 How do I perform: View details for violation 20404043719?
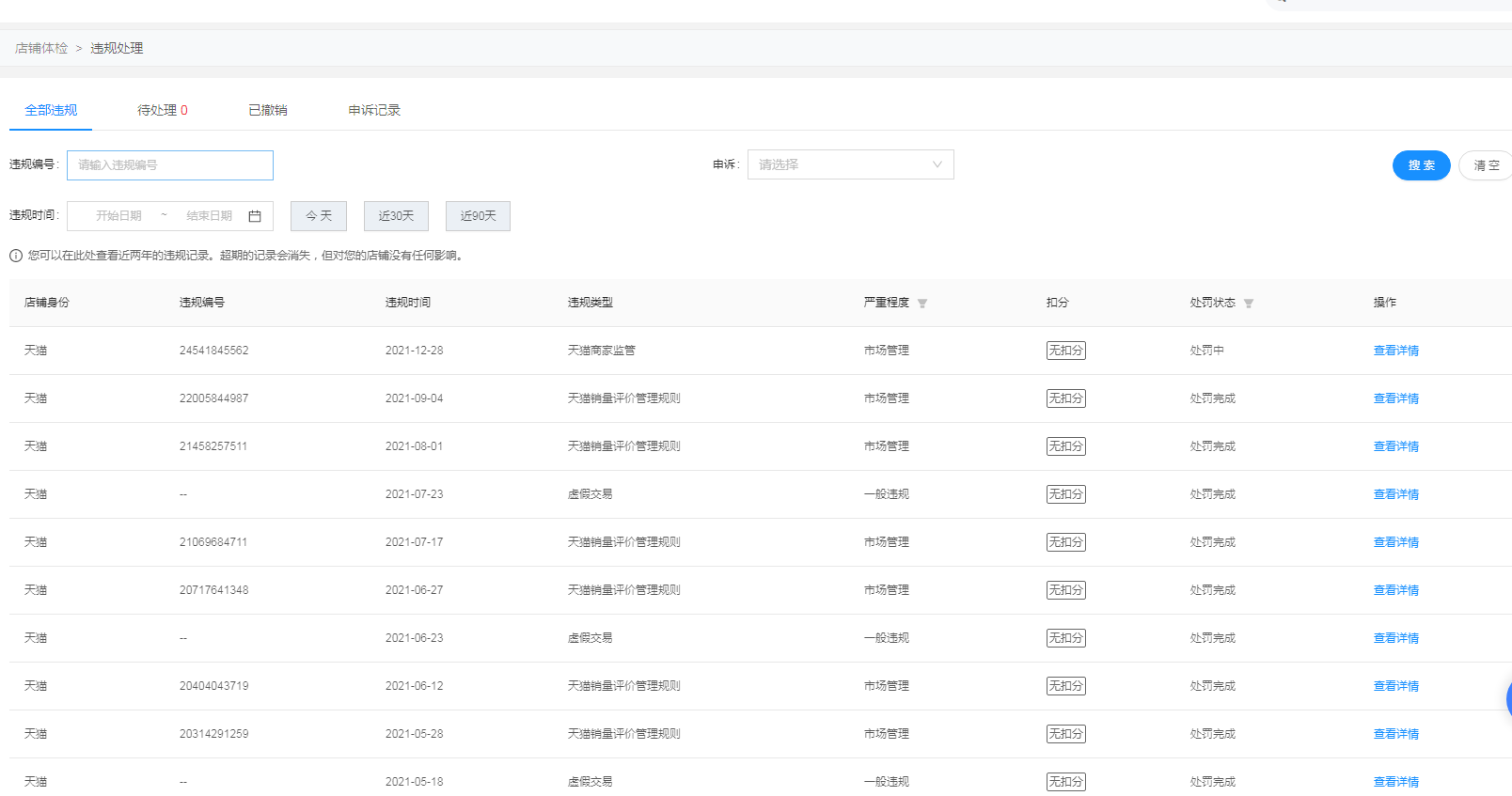pyautogui.click(x=1396, y=686)
